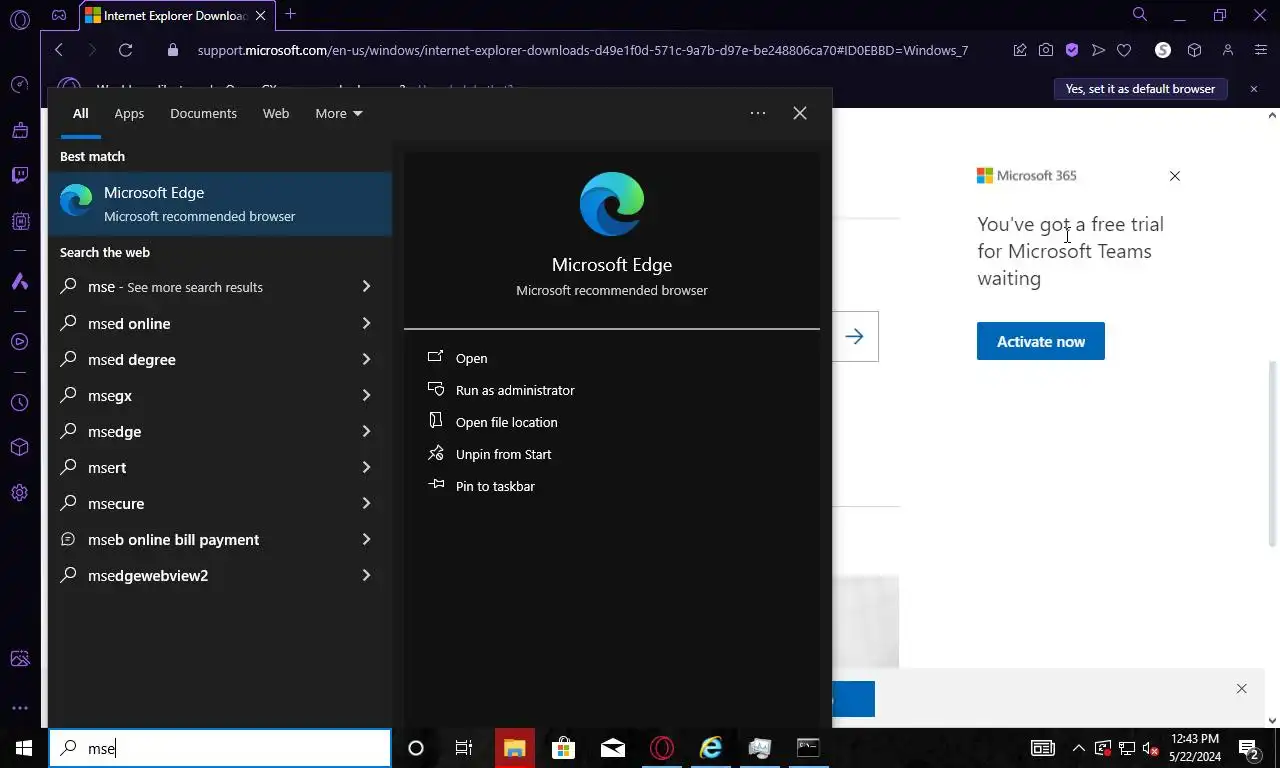Image resolution: width=1280 pixels, height=768 pixels.
Task: Expand the 'msedge' suggestion arrow
Action: 366,431
